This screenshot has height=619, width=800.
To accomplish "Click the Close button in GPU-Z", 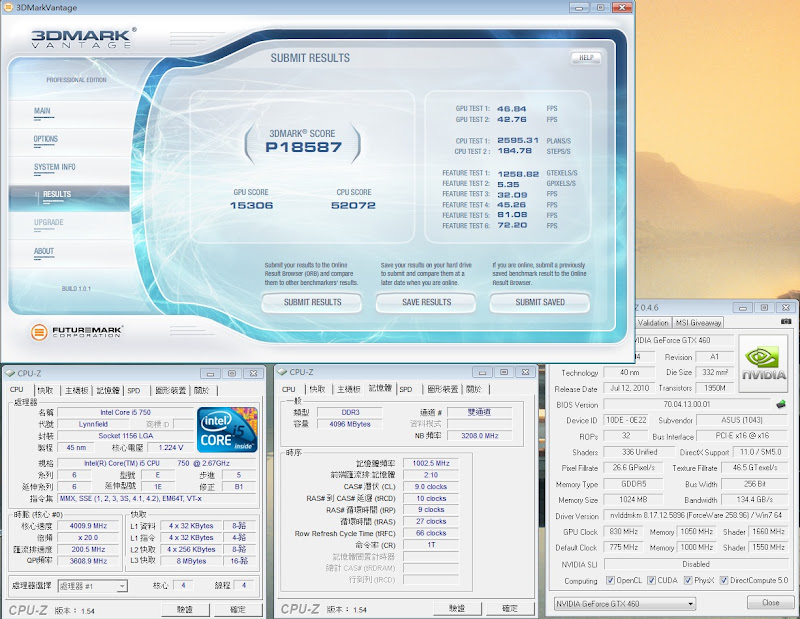I will click(x=770, y=603).
